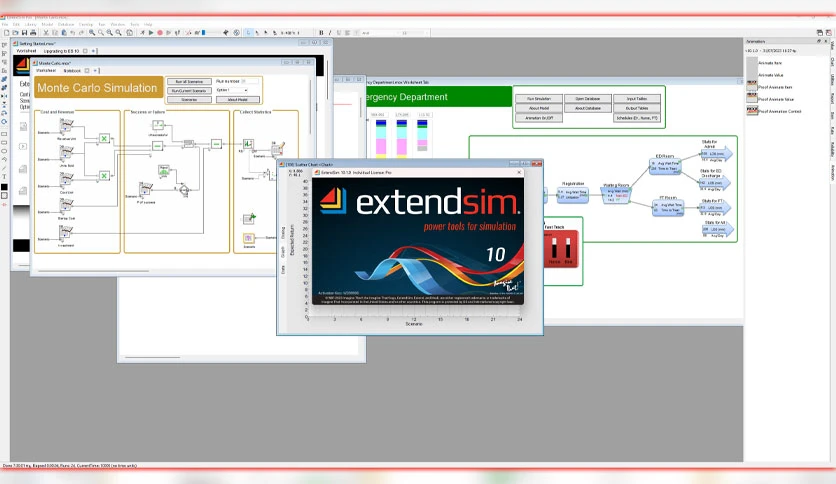This screenshot has width=836, height=484.
Task: Click the Paste clipboard toolbar icon
Action: [x=64, y=33]
